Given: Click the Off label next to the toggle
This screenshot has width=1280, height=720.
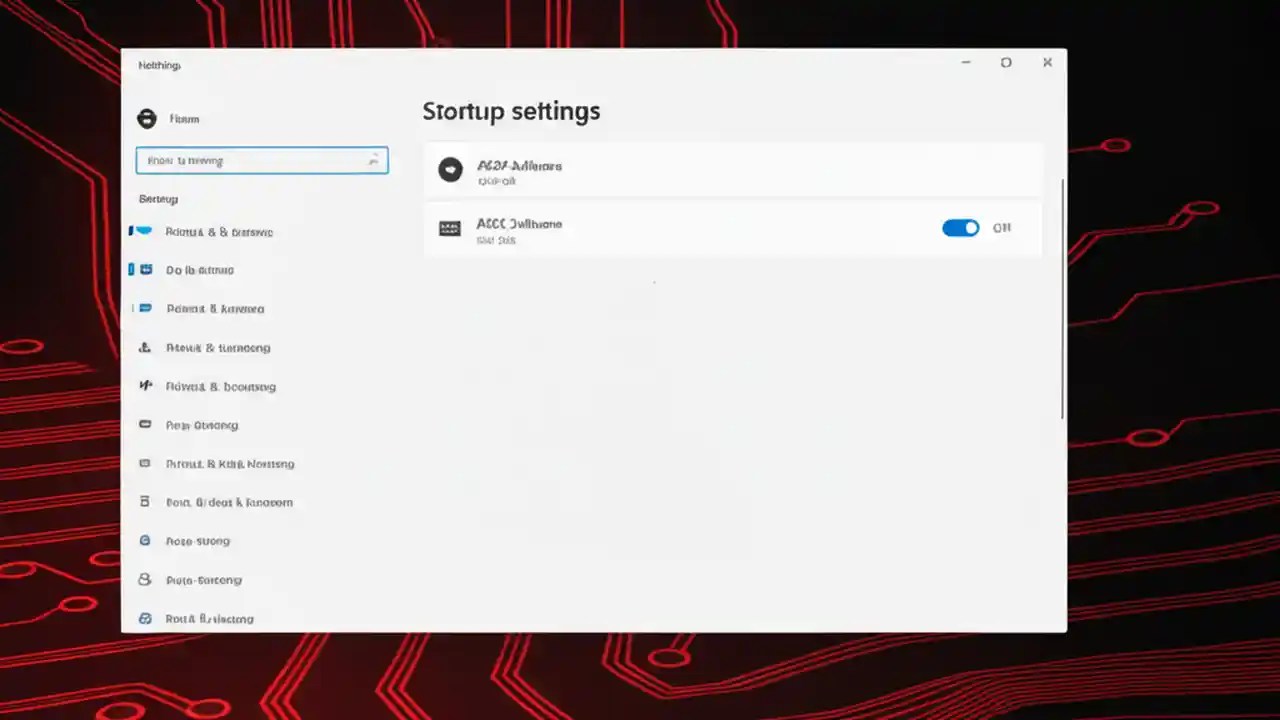Looking at the screenshot, I should [1001, 227].
